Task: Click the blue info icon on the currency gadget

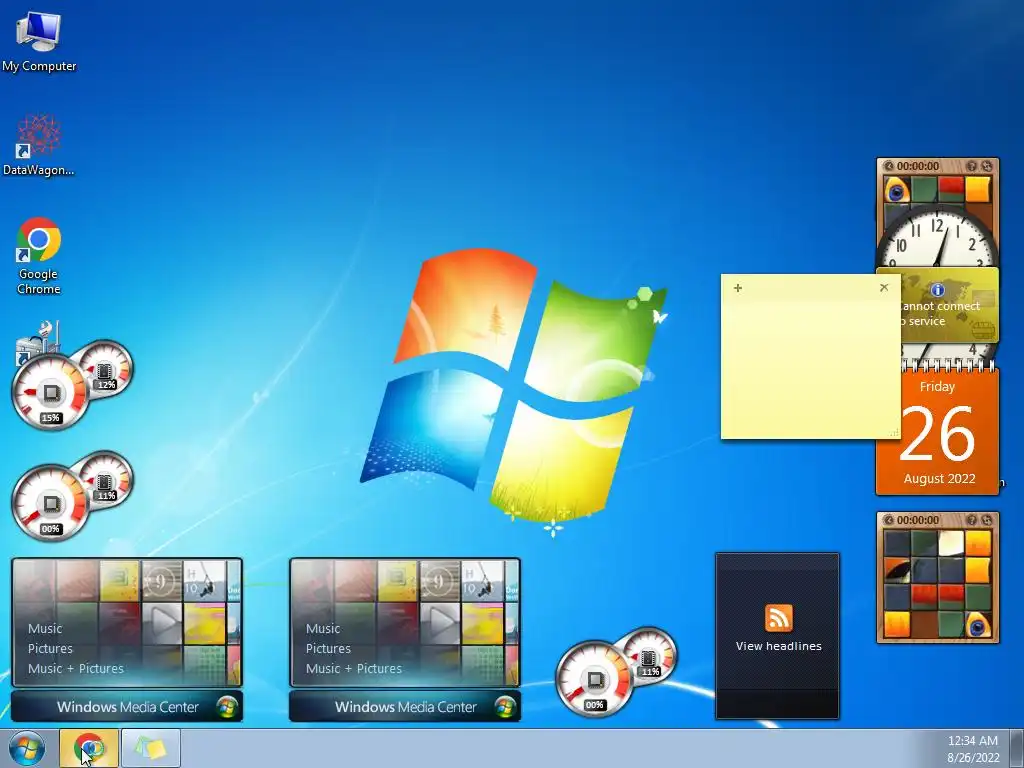Action: pyautogui.click(x=938, y=289)
